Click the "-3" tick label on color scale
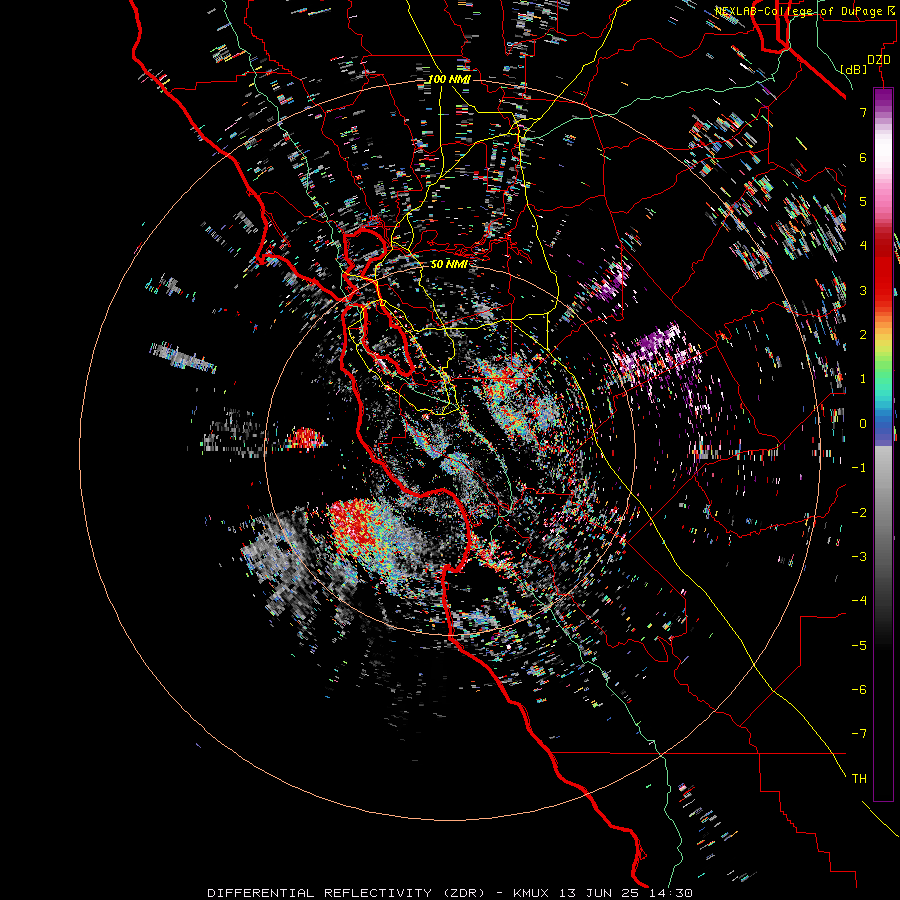The width and height of the screenshot is (900, 900). [x=859, y=557]
